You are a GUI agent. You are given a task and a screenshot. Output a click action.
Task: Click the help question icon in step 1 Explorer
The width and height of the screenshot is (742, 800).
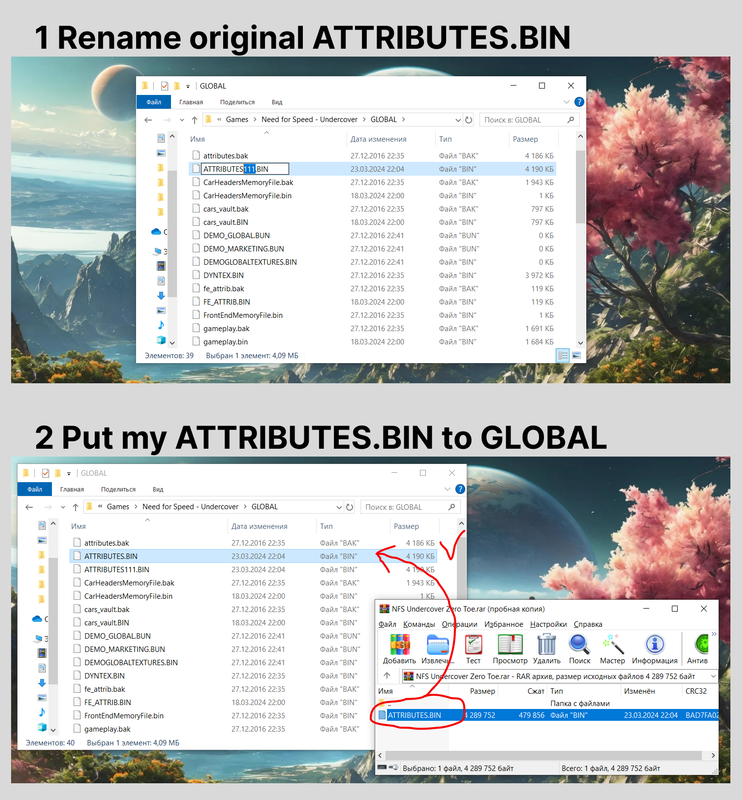579,102
